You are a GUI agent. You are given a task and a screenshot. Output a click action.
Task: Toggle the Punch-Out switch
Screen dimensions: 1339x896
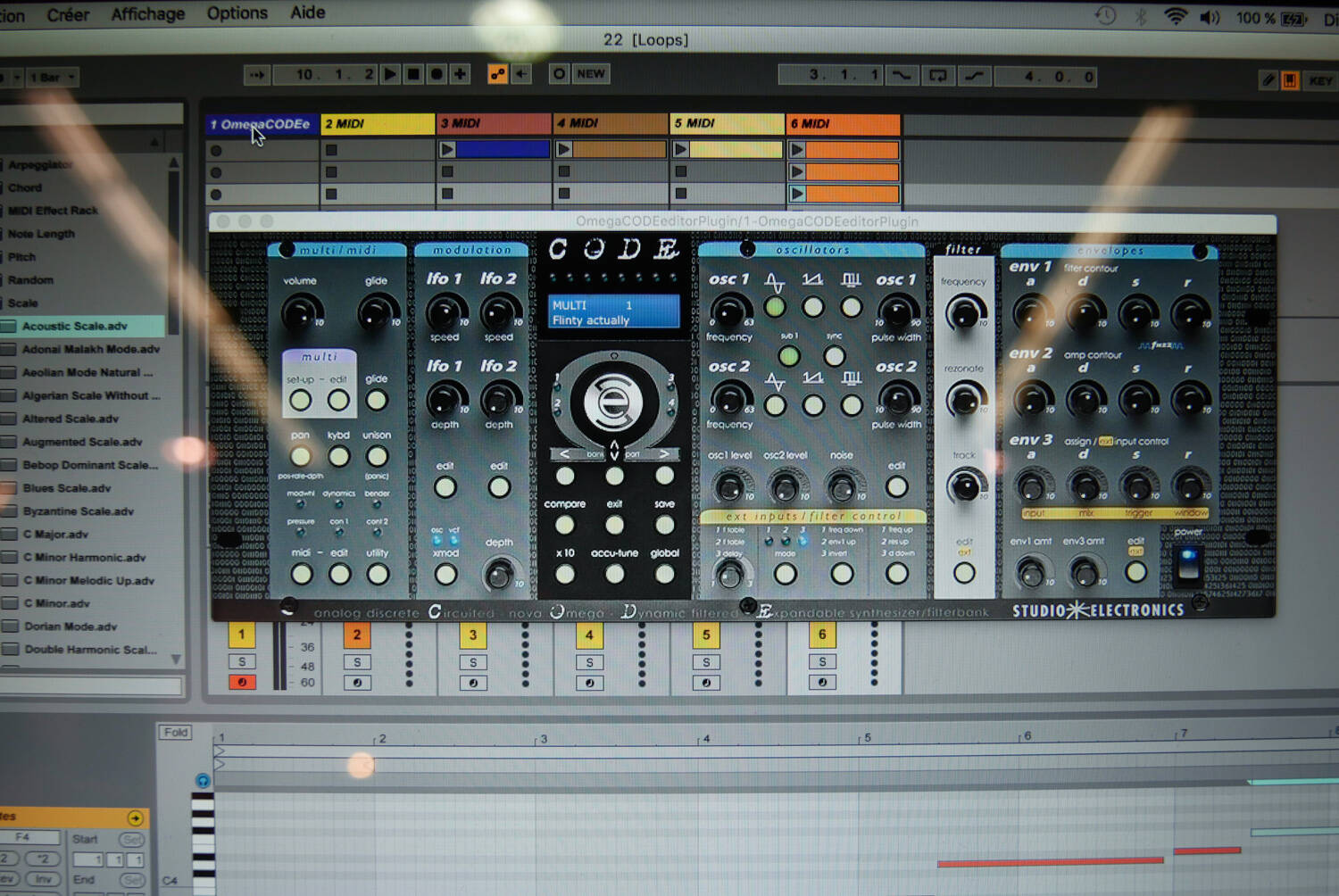(x=974, y=76)
